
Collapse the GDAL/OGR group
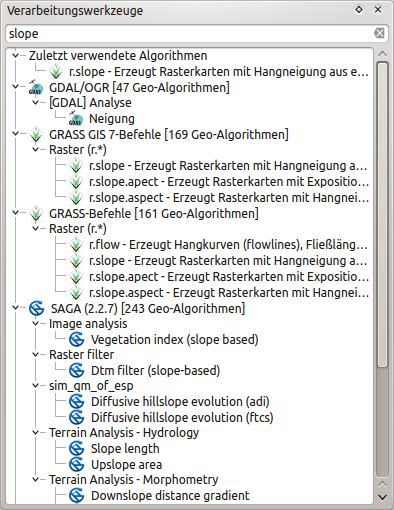pos(15,87)
